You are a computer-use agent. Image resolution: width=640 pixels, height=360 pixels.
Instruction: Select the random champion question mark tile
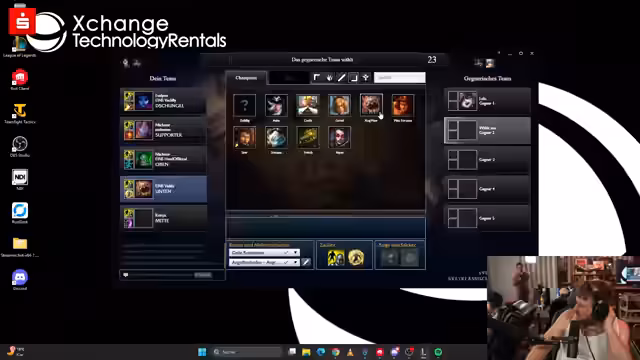click(x=244, y=105)
